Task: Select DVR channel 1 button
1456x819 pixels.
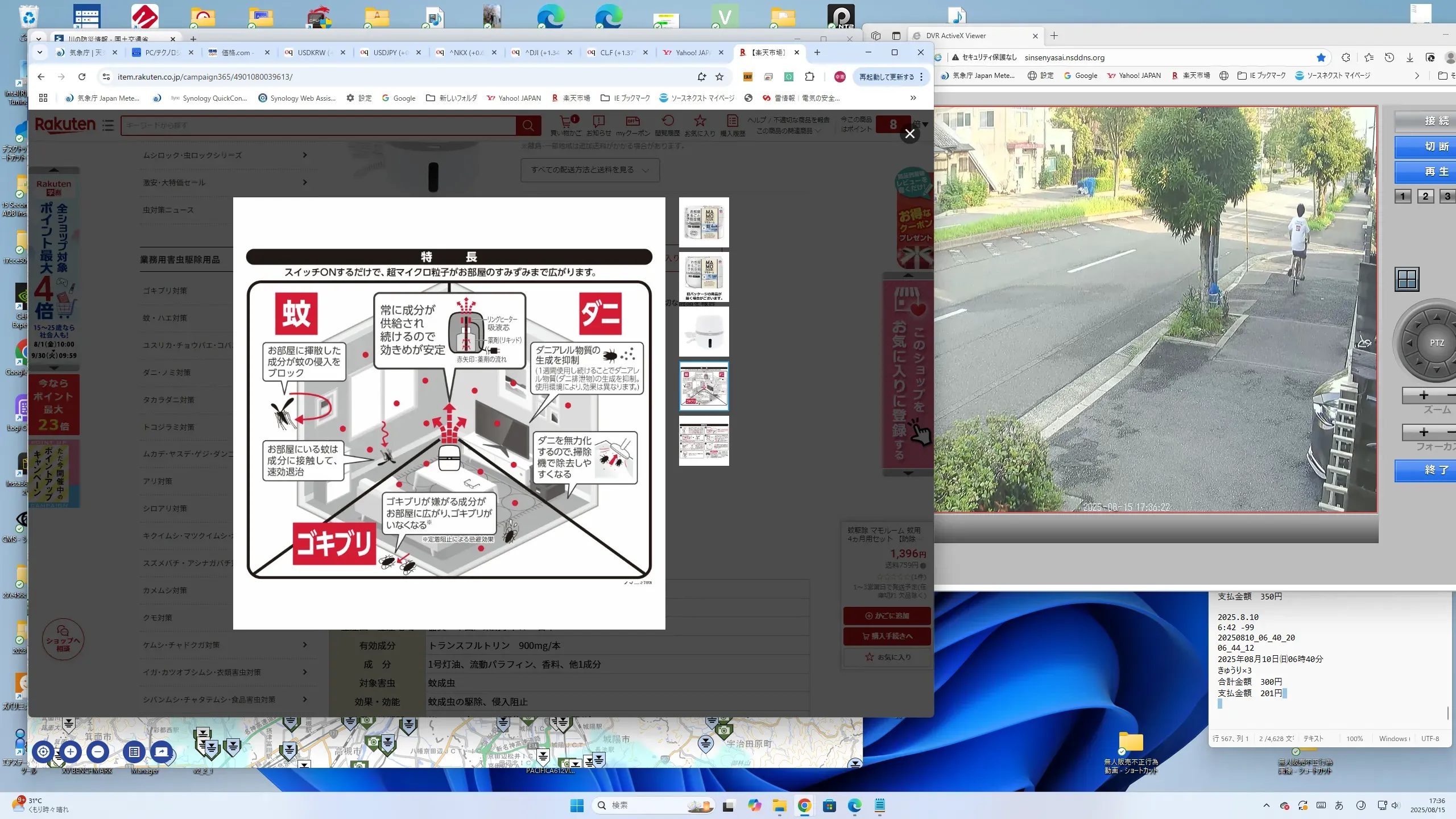Action: tap(1403, 196)
